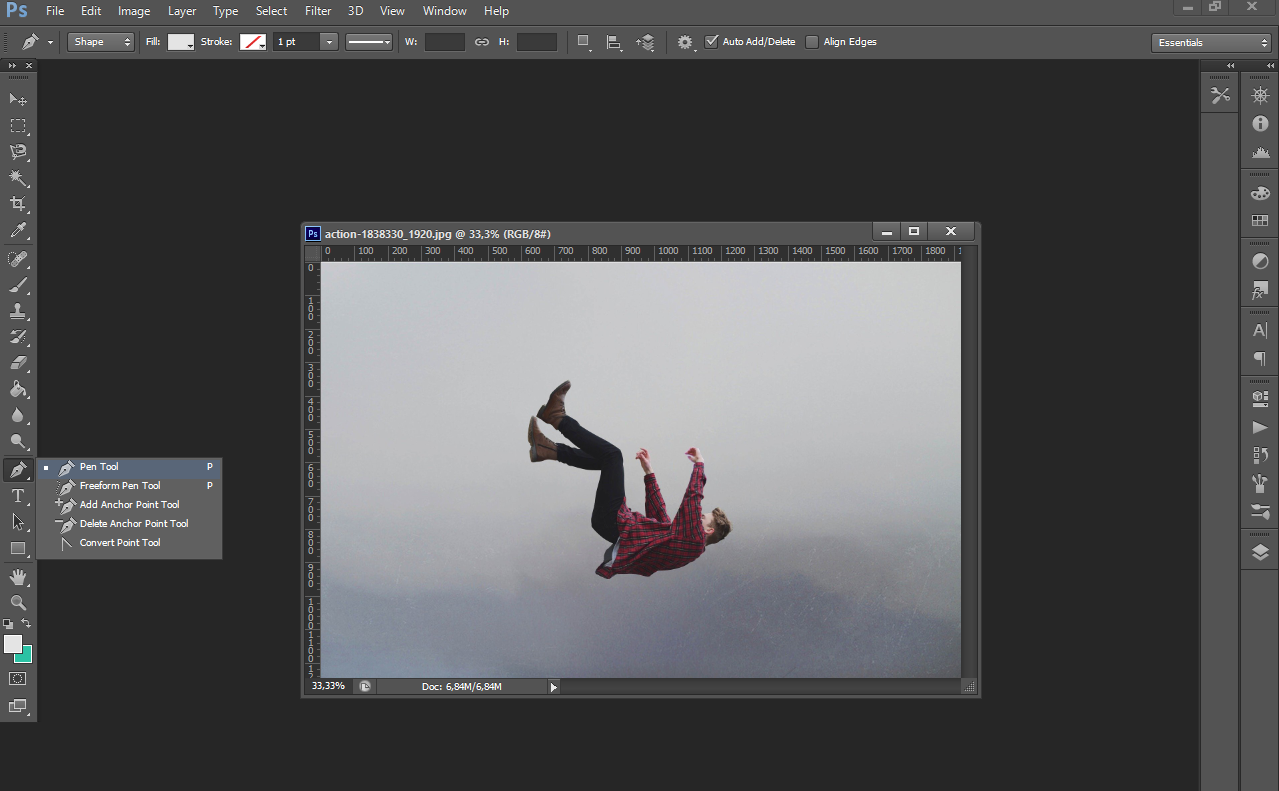Enable Align Edges checkbox
The image size is (1279, 791).
pyautogui.click(x=812, y=42)
